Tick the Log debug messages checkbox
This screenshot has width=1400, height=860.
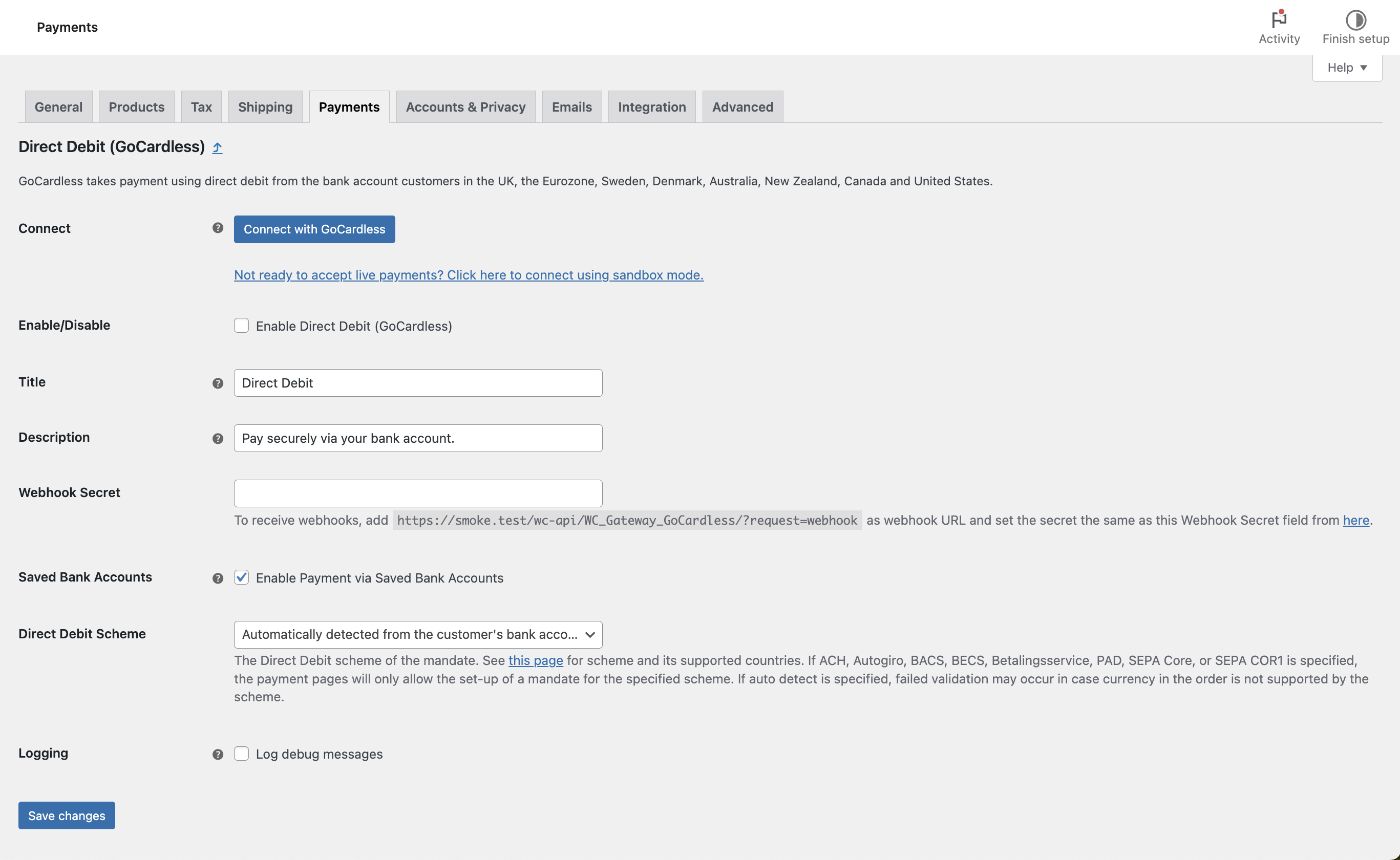(241, 753)
